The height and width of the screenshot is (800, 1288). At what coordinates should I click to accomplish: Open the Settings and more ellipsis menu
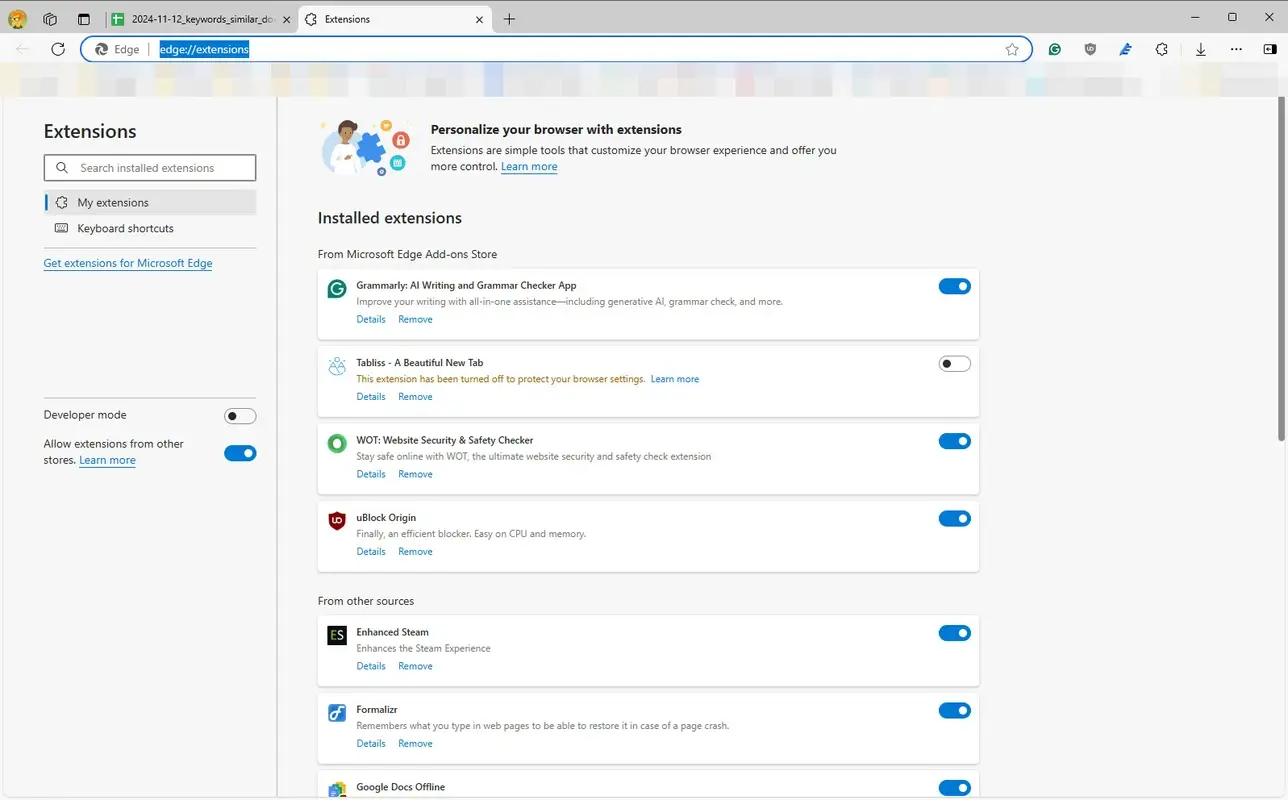1236,49
